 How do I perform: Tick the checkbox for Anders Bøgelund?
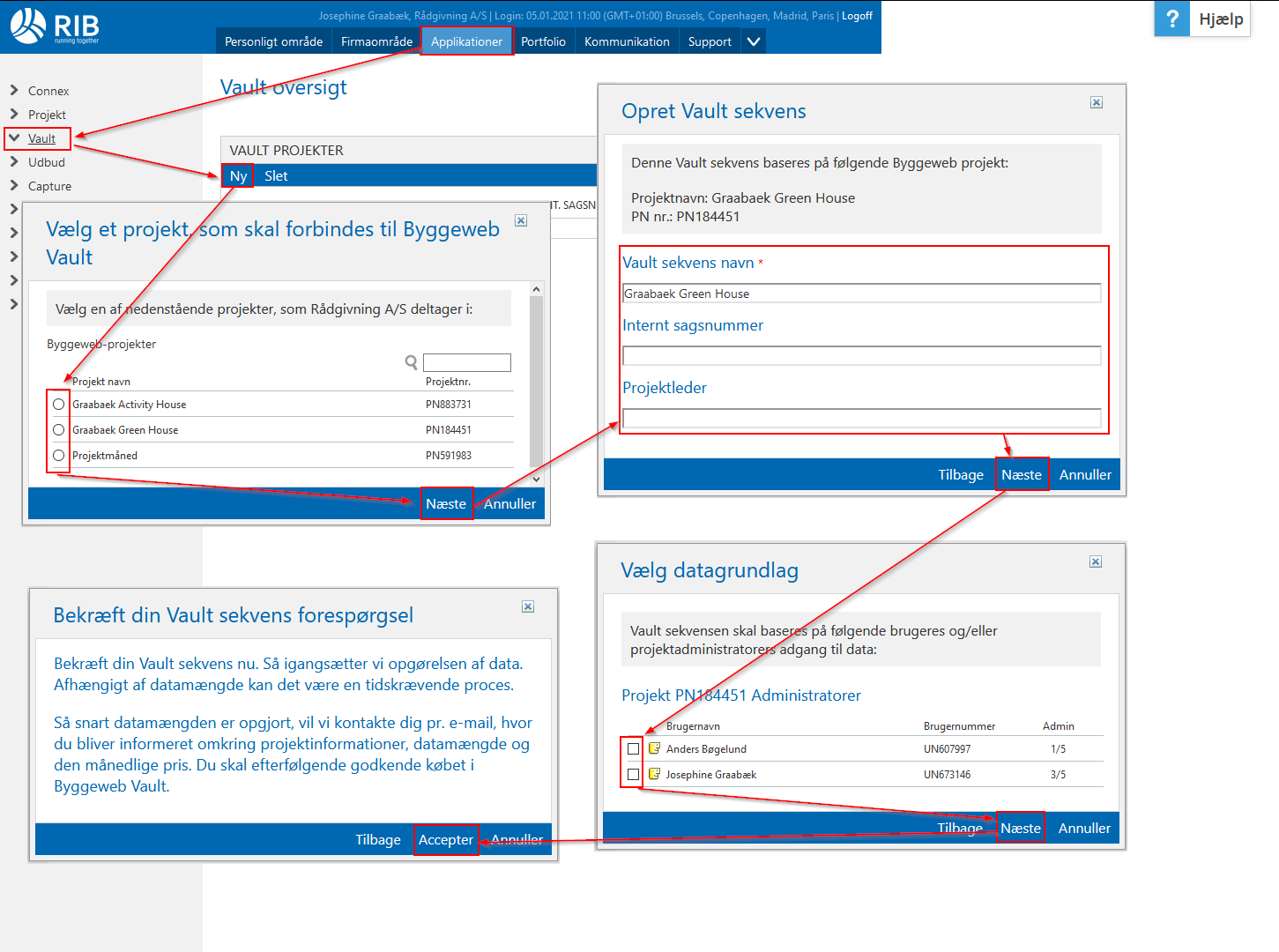click(633, 748)
